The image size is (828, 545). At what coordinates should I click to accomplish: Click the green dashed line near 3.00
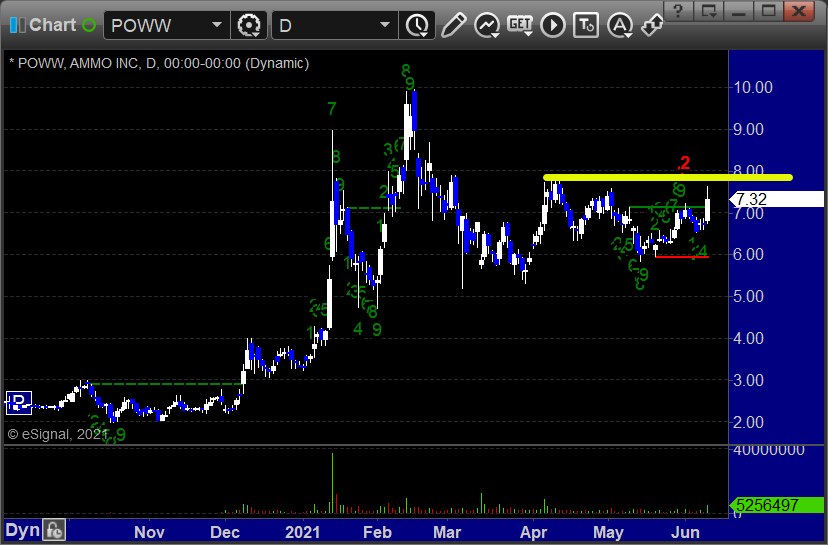pyautogui.click(x=166, y=384)
